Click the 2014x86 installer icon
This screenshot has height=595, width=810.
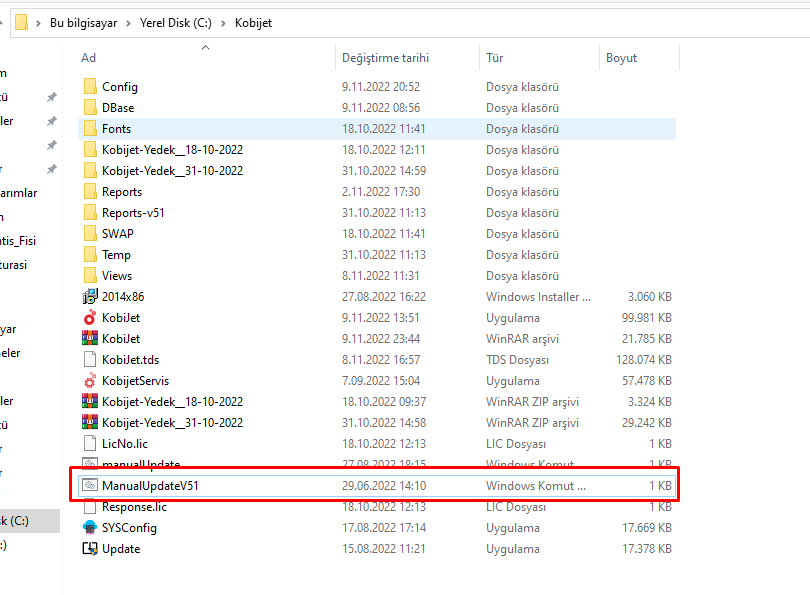pos(90,296)
